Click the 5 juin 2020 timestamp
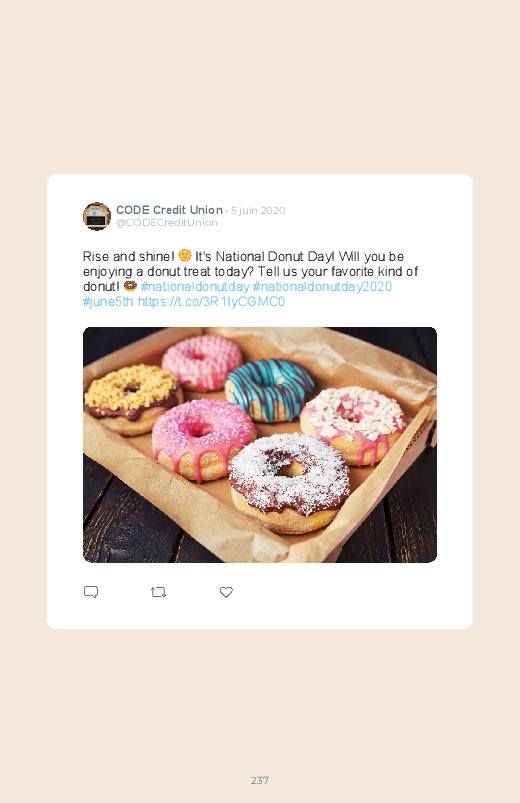This screenshot has width=520, height=803. (x=258, y=210)
